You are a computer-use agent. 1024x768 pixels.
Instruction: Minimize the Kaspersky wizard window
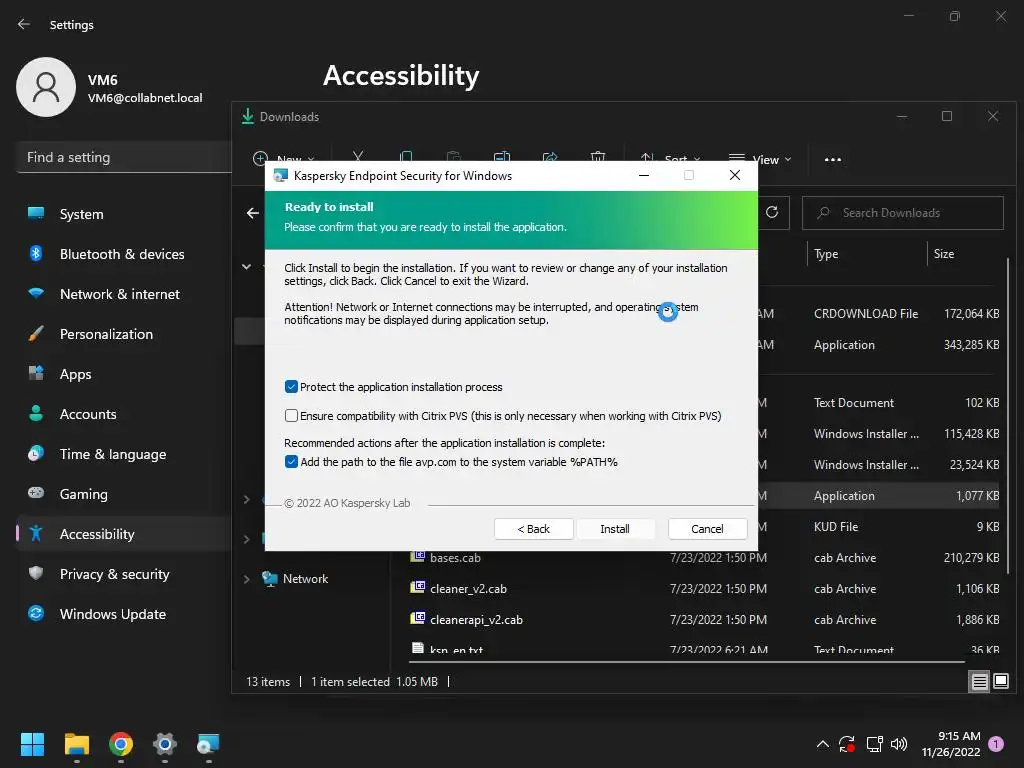pyautogui.click(x=644, y=175)
